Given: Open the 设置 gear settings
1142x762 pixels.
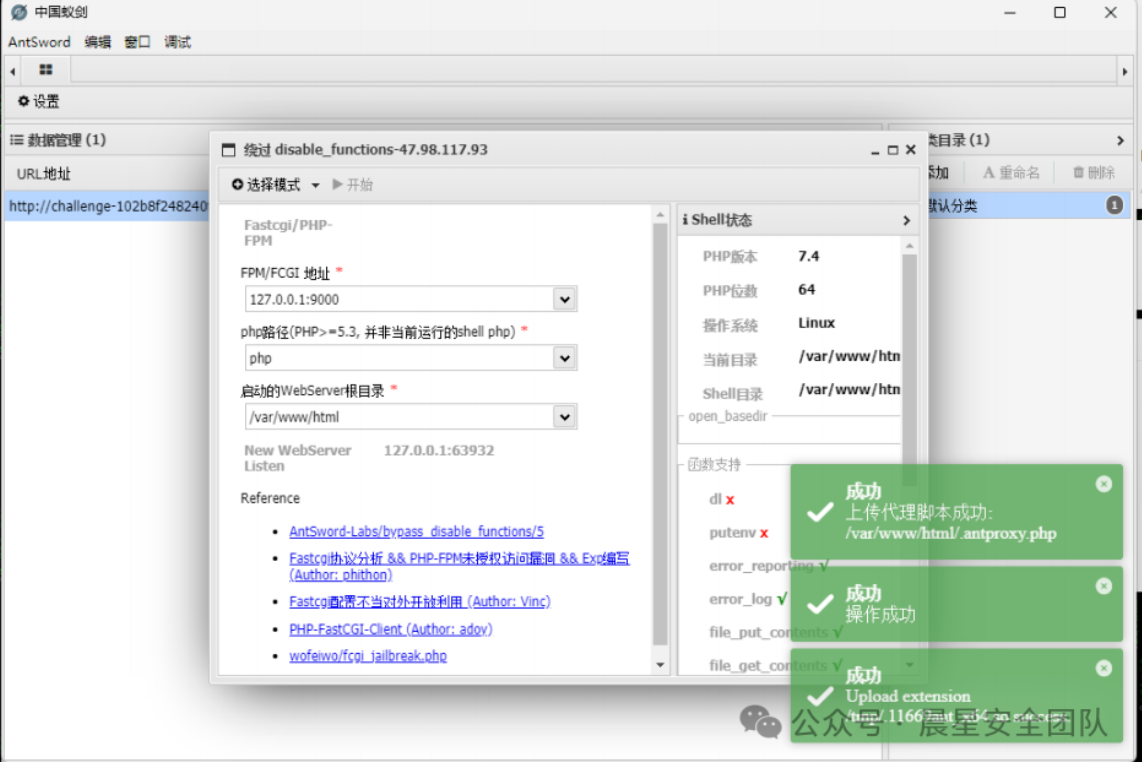Looking at the screenshot, I should [x=39, y=102].
